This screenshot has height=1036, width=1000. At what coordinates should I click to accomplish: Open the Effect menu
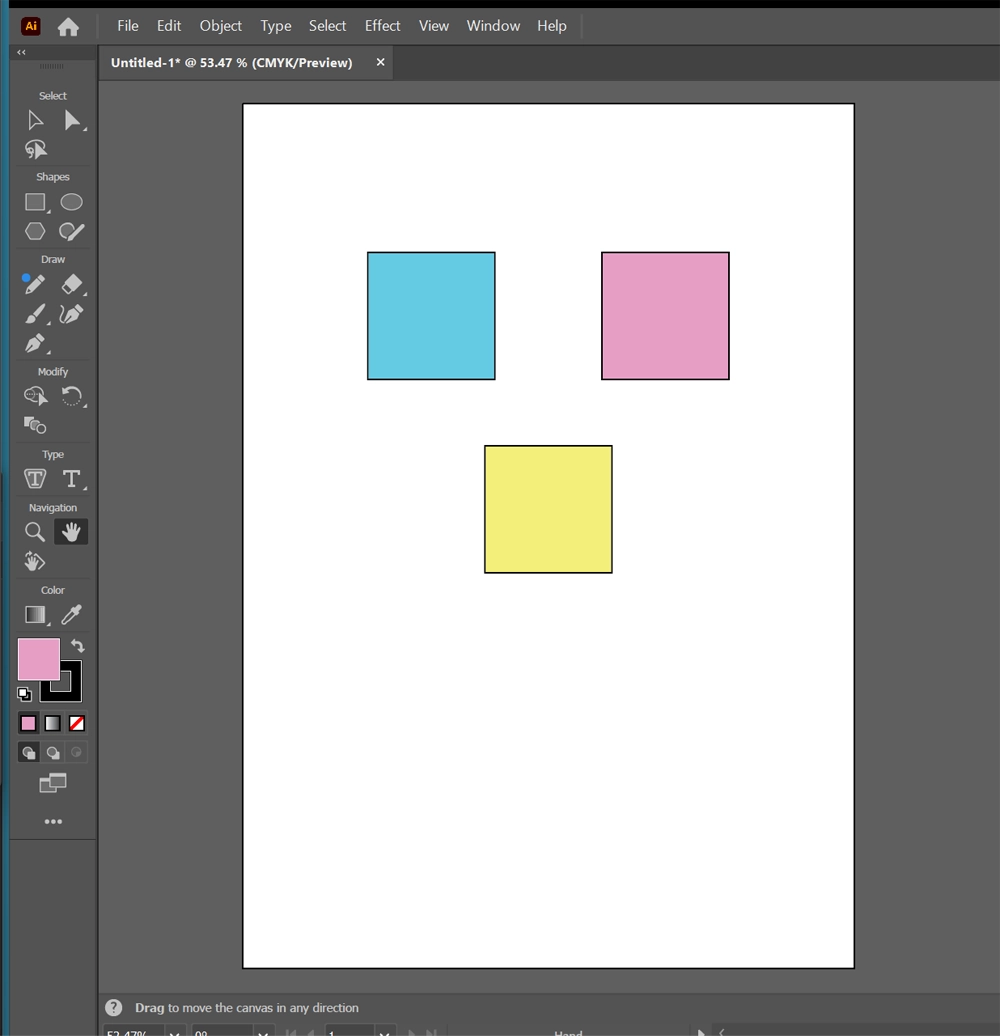click(x=382, y=26)
